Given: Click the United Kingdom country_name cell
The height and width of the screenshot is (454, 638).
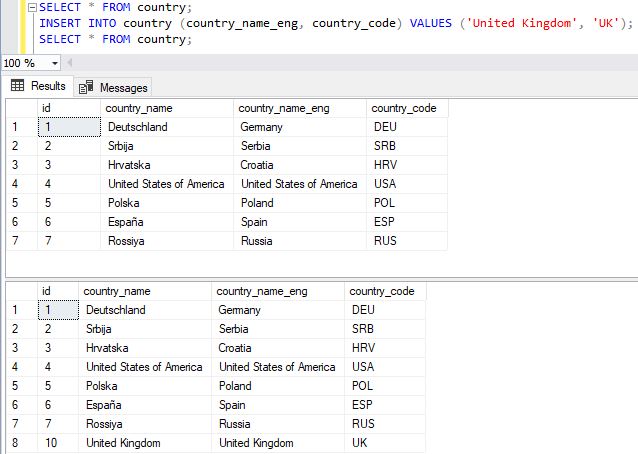Looking at the screenshot, I should pyautogui.click(x=119, y=442).
